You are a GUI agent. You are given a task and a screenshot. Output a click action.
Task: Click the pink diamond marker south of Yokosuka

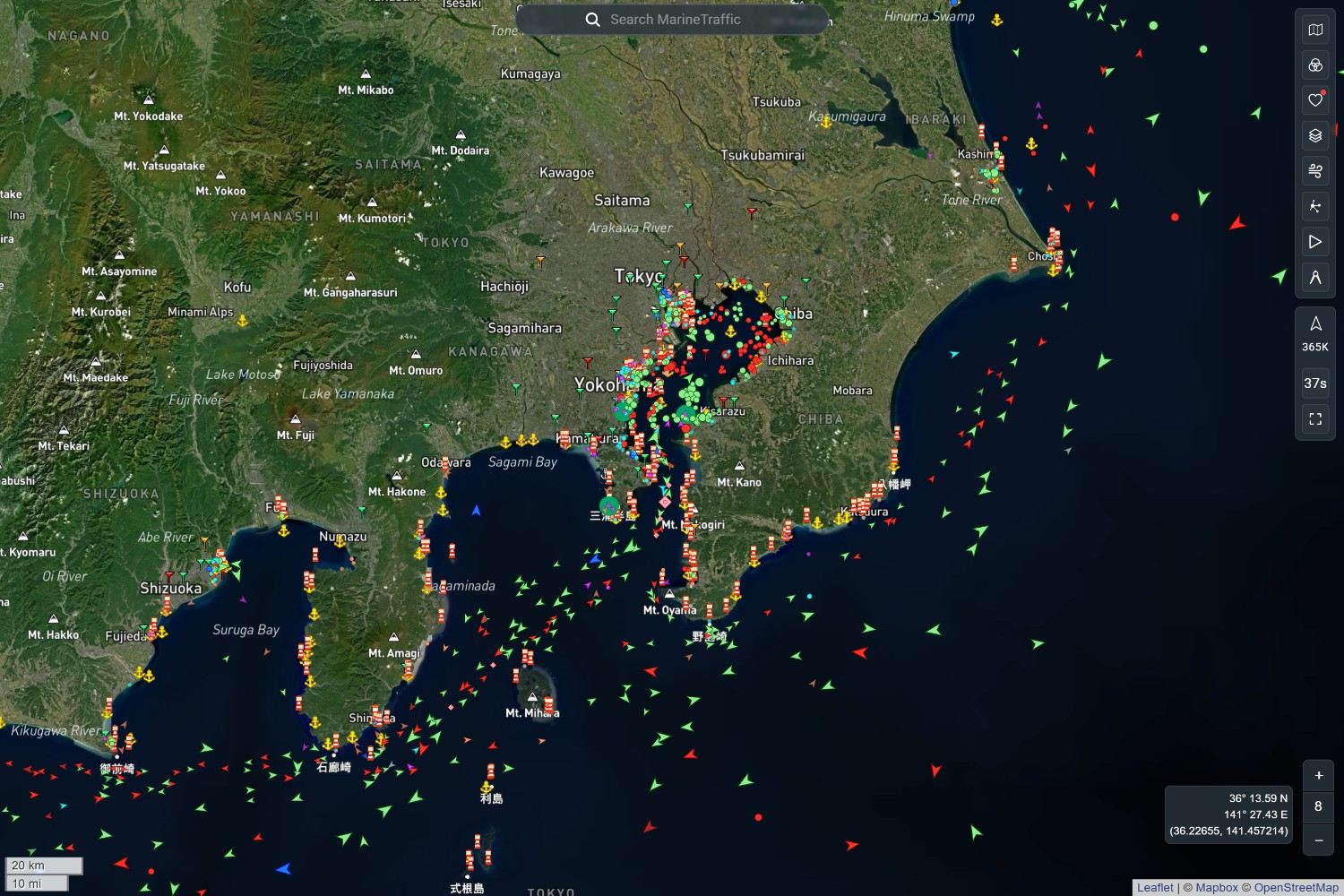click(x=665, y=503)
